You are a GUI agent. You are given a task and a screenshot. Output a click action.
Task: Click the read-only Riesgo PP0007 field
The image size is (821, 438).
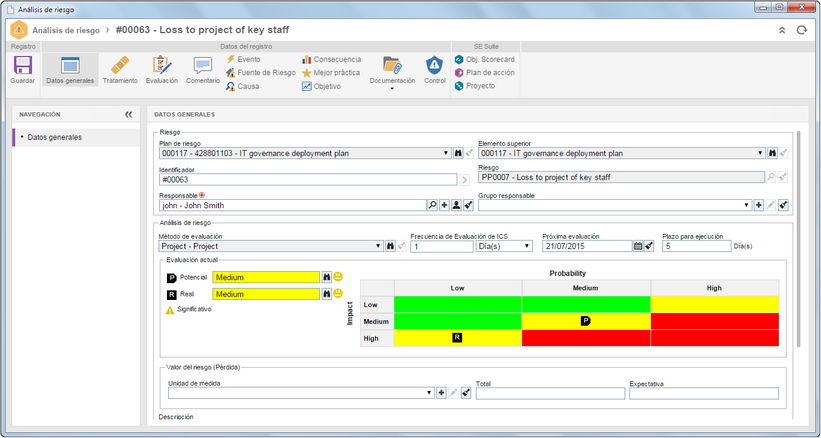pos(622,177)
